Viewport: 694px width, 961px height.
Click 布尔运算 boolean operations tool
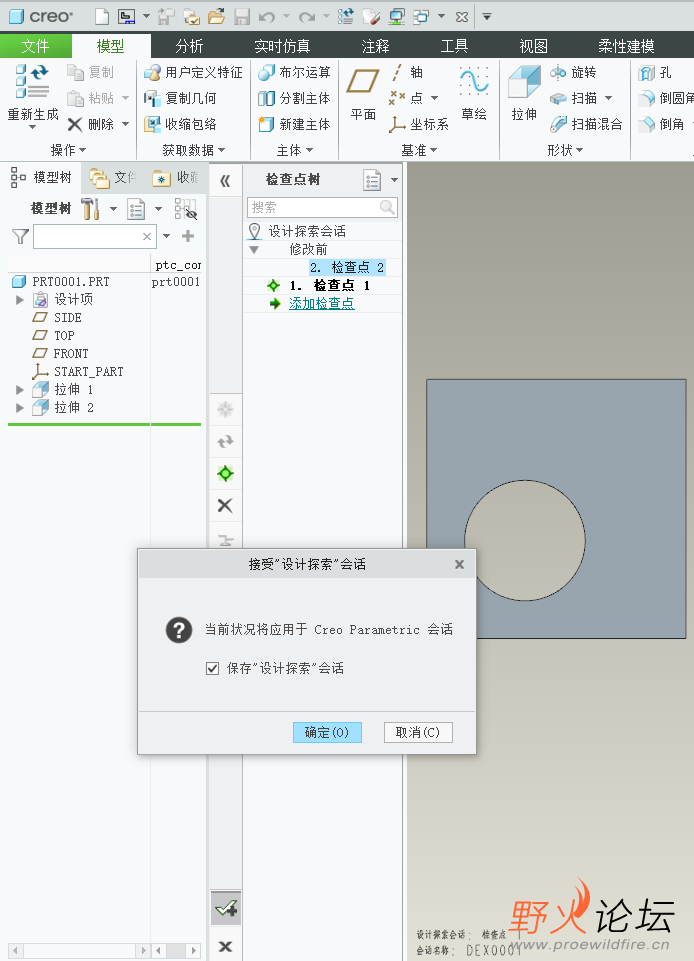click(x=294, y=72)
